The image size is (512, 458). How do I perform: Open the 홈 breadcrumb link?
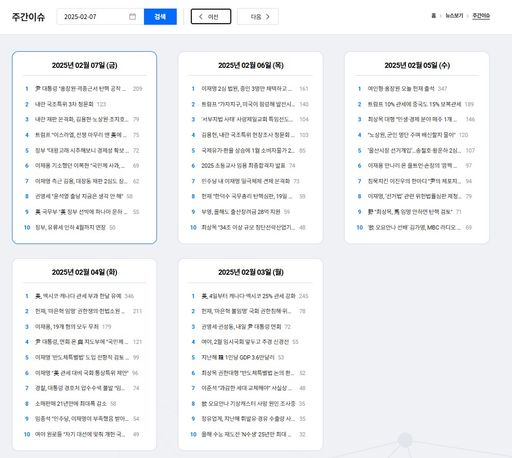(x=433, y=16)
